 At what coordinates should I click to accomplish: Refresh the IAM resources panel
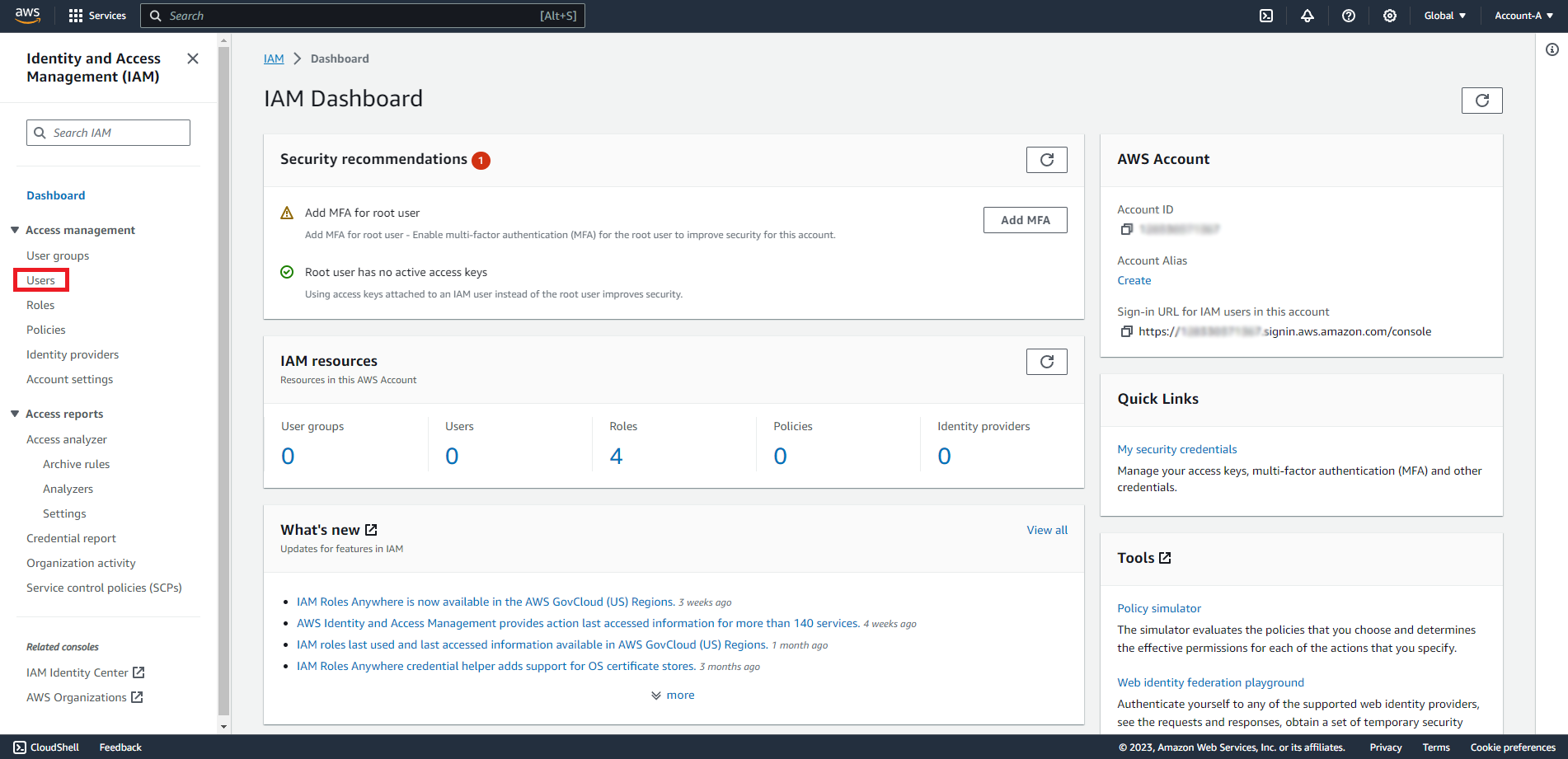(1046, 362)
